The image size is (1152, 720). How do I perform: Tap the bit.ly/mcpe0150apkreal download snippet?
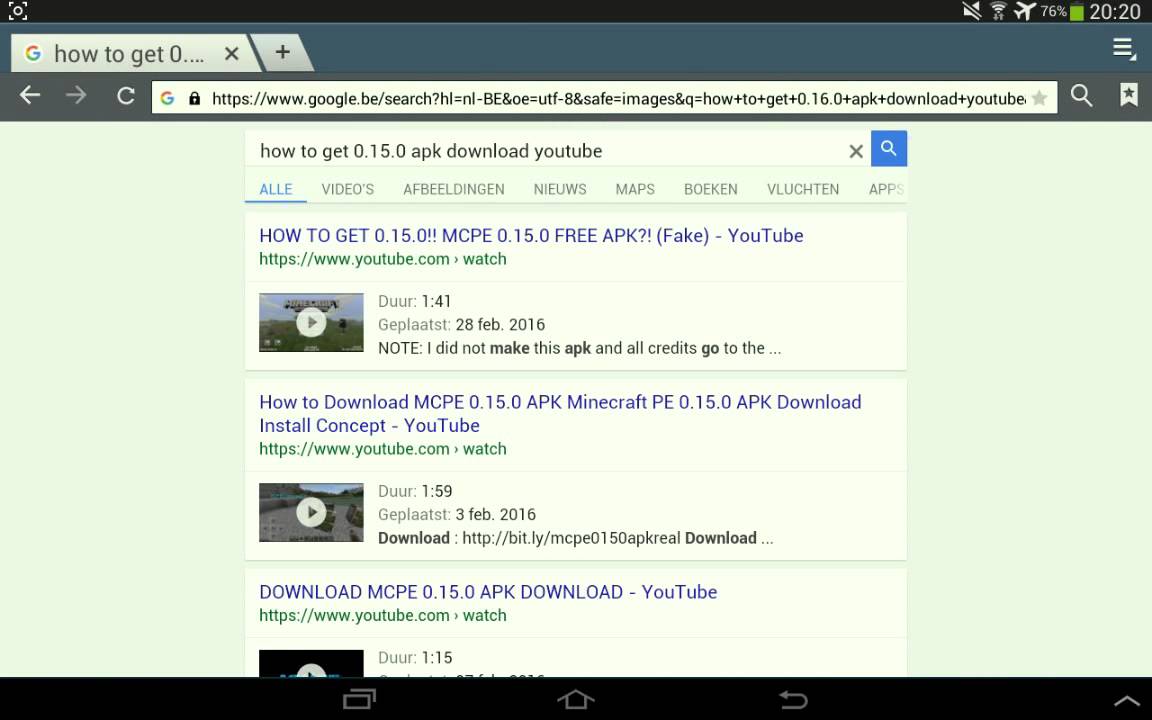pos(575,539)
